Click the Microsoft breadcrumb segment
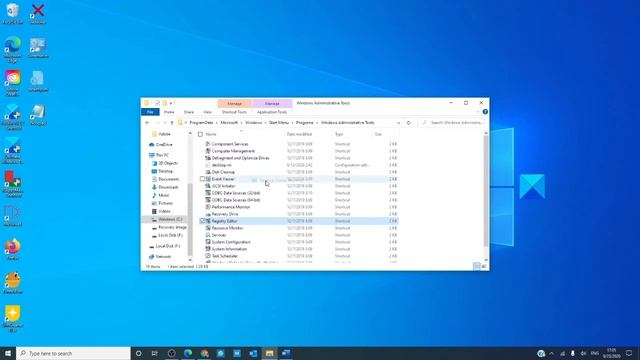This screenshot has width=640, height=360. point(229,122)
